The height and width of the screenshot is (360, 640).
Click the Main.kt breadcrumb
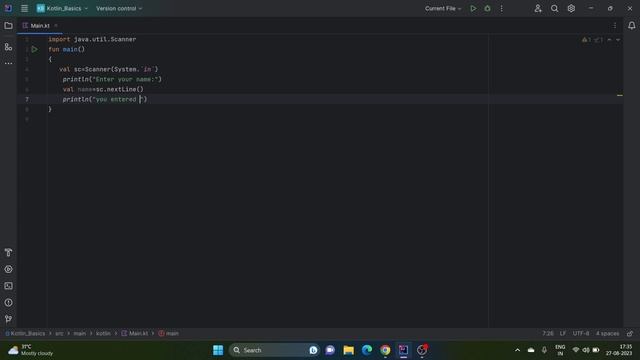(x=135, y=333)
